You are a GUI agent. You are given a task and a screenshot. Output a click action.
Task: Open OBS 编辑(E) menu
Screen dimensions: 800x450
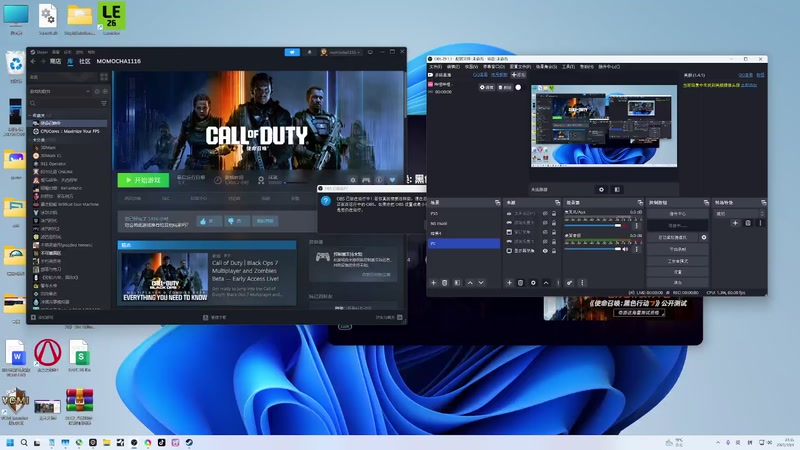coord(453,67)
